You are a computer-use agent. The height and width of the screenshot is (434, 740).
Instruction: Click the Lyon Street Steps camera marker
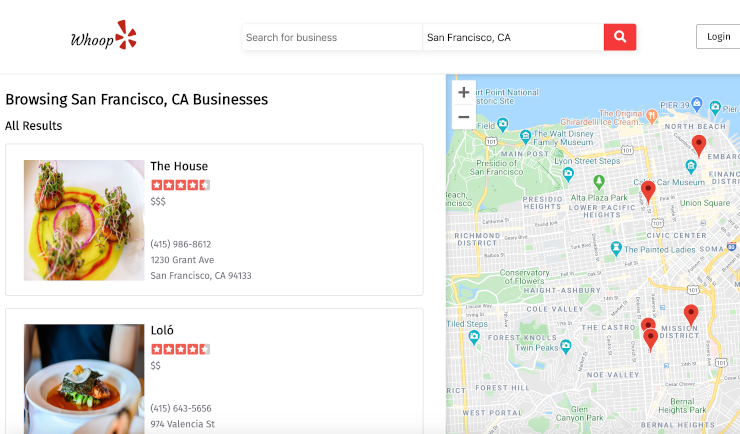pyautogui.click(x=568, y=174)
